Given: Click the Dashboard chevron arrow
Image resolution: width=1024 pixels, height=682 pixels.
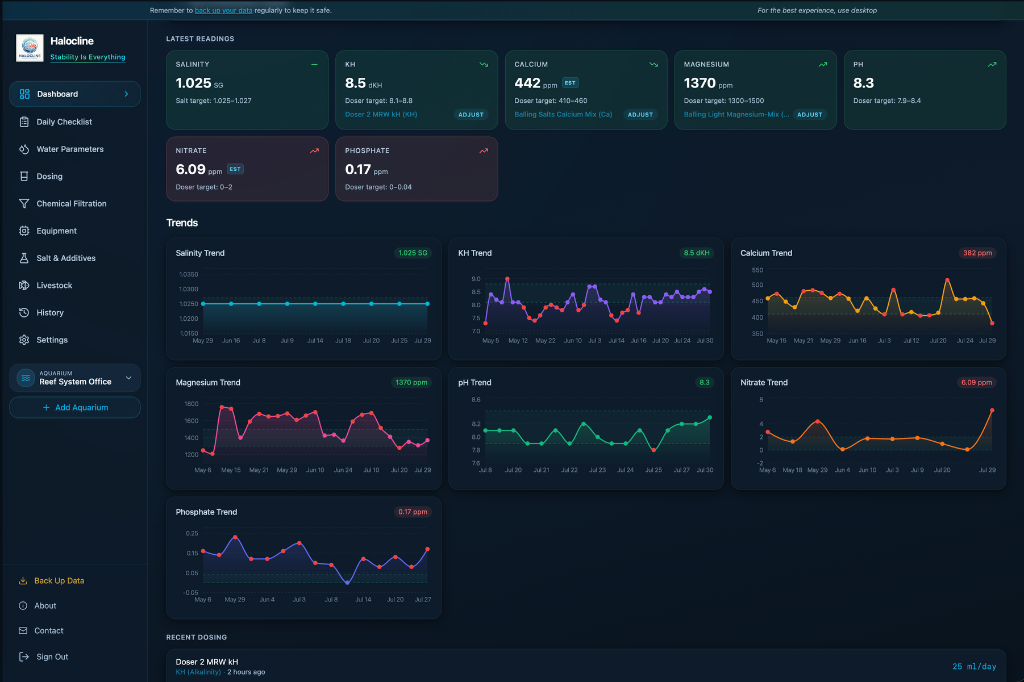Looking at the screenshot, I should coord(126,94).
